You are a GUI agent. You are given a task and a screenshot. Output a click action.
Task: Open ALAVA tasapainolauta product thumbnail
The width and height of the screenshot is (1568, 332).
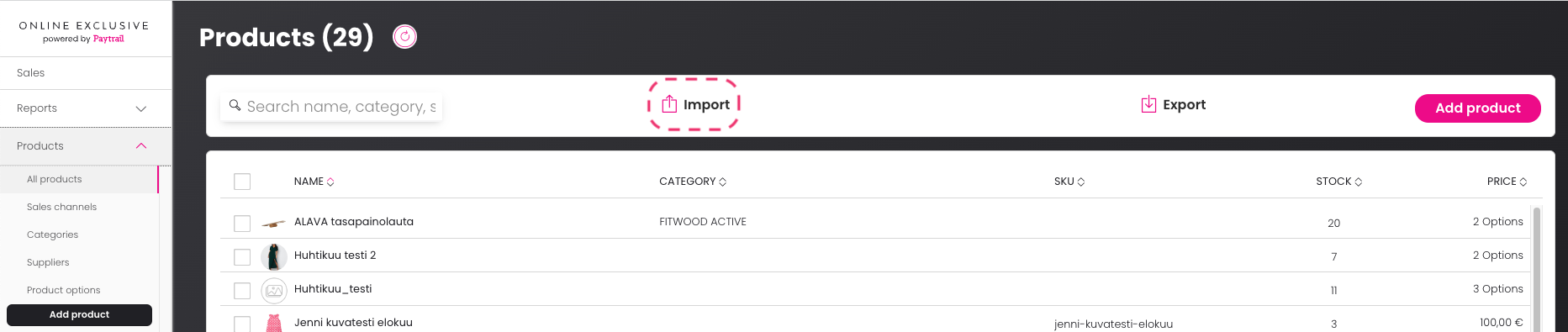[273, 224]
